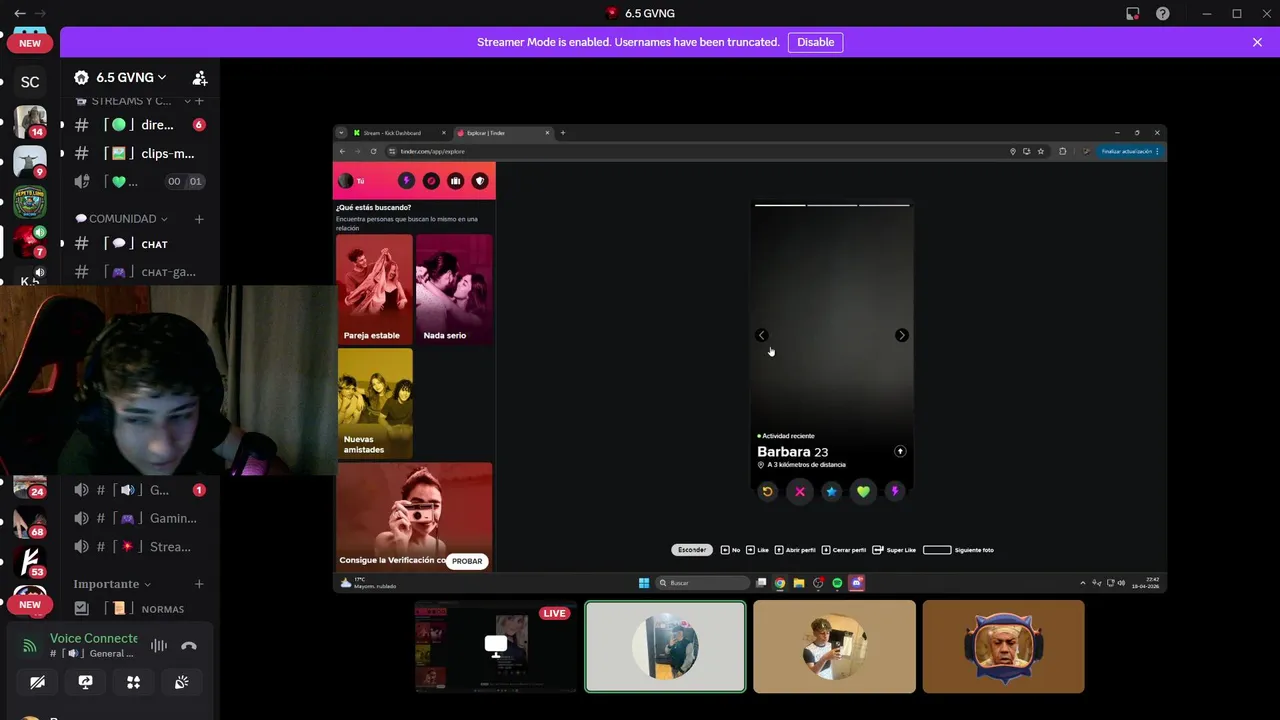
Task: Dismiss the Streamer Mode banner
Action: click(x=1257, y=42)
